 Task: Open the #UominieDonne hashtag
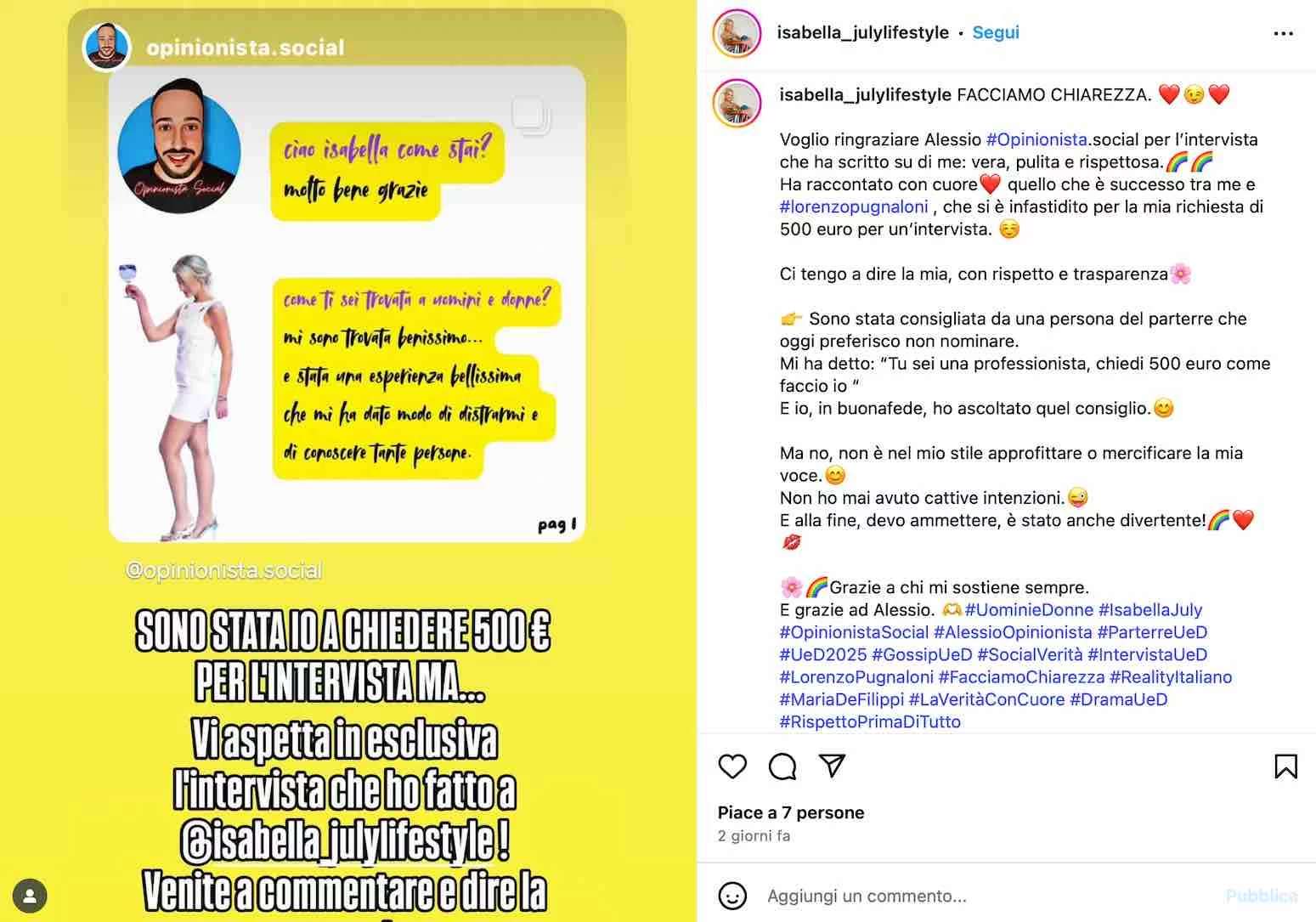click(1029, 609)
